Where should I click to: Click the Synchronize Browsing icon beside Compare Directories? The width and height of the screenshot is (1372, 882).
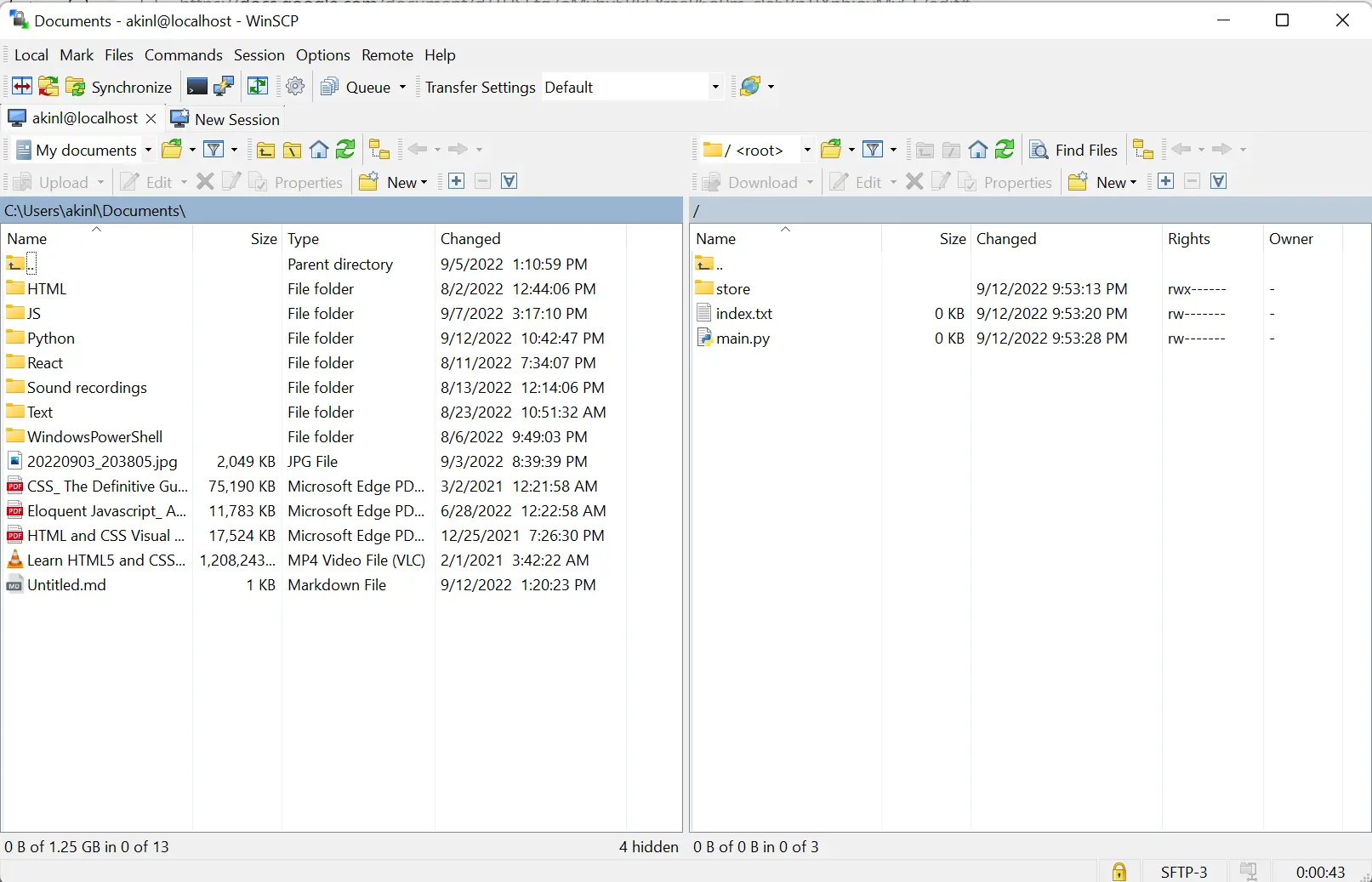(48, 87)
